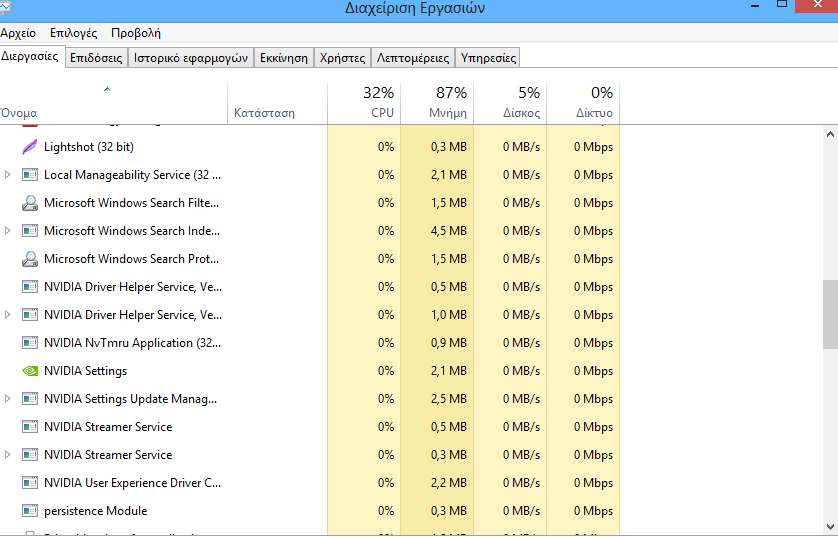Image resolution: width=838 pixels, height=537 pixels.
Task: Click the 2,2 MB memory value
Action: [449, 482]
